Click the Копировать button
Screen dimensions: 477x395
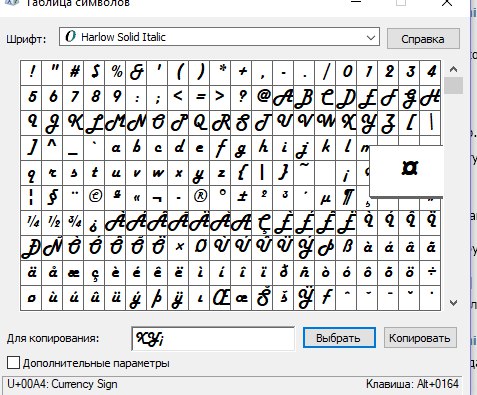click(420, 338)
